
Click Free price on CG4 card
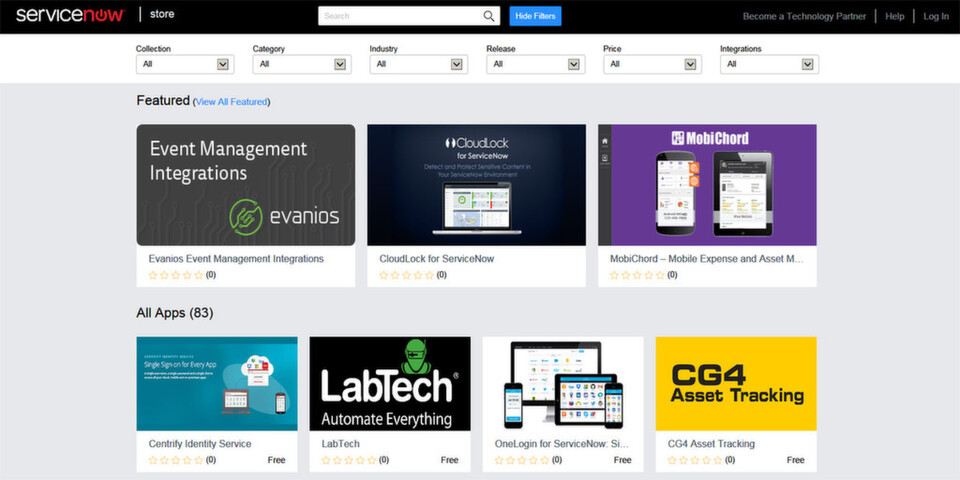tap(795, 460)
